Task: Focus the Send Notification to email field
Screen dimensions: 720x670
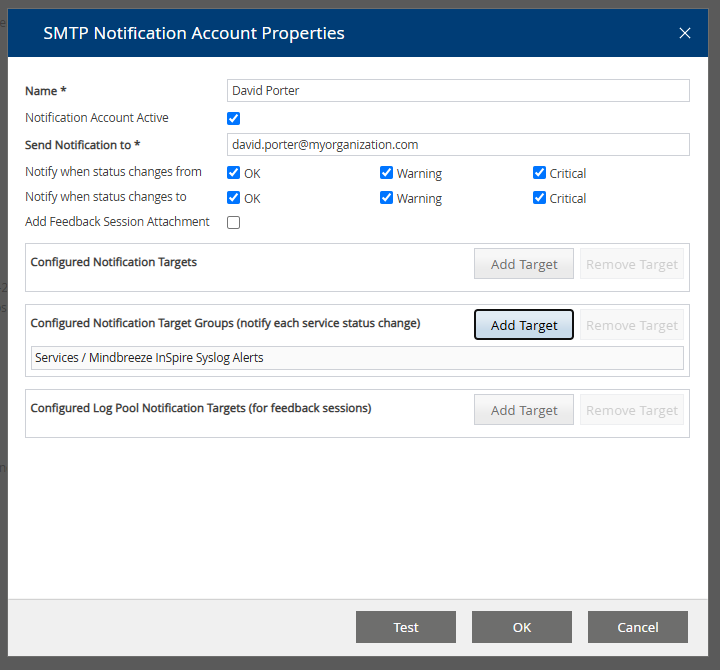Action: tap(458, 145)
